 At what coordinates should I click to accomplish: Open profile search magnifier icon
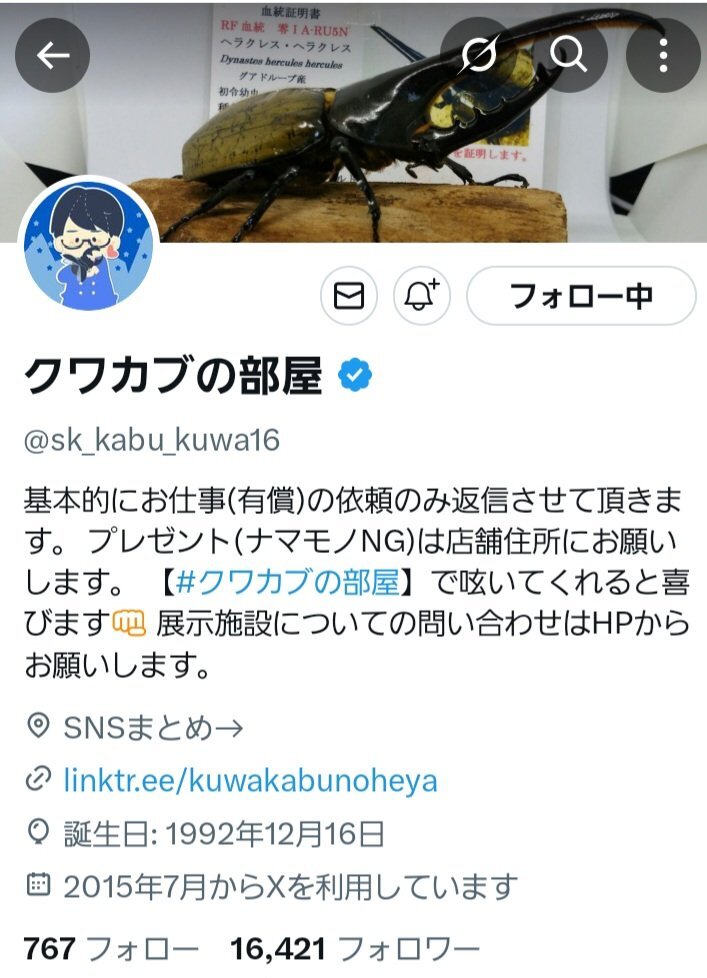pyautogui.click(x=569, y=56)
